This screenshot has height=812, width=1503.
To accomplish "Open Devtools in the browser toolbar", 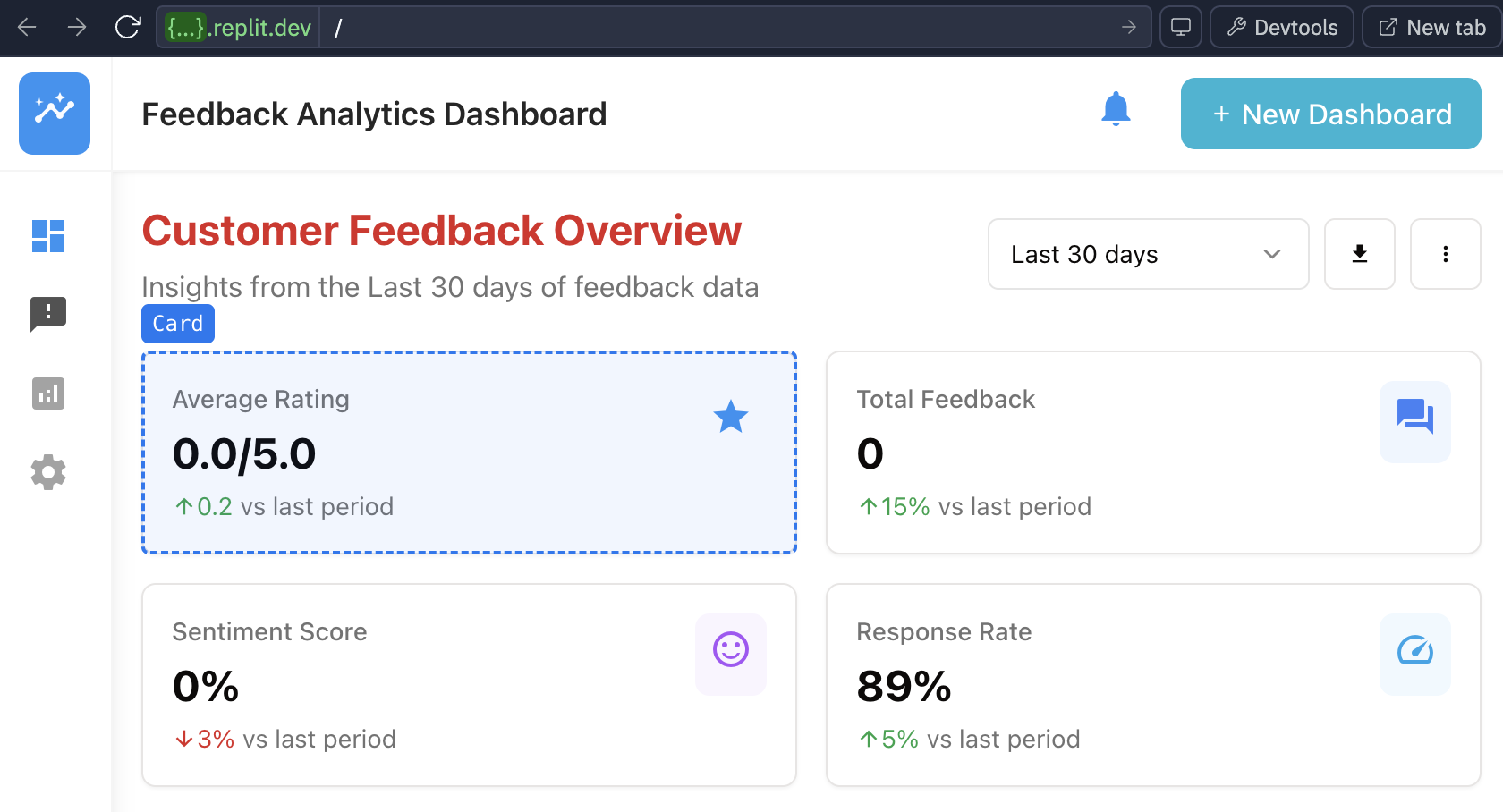I will (x=1281, y=27).
